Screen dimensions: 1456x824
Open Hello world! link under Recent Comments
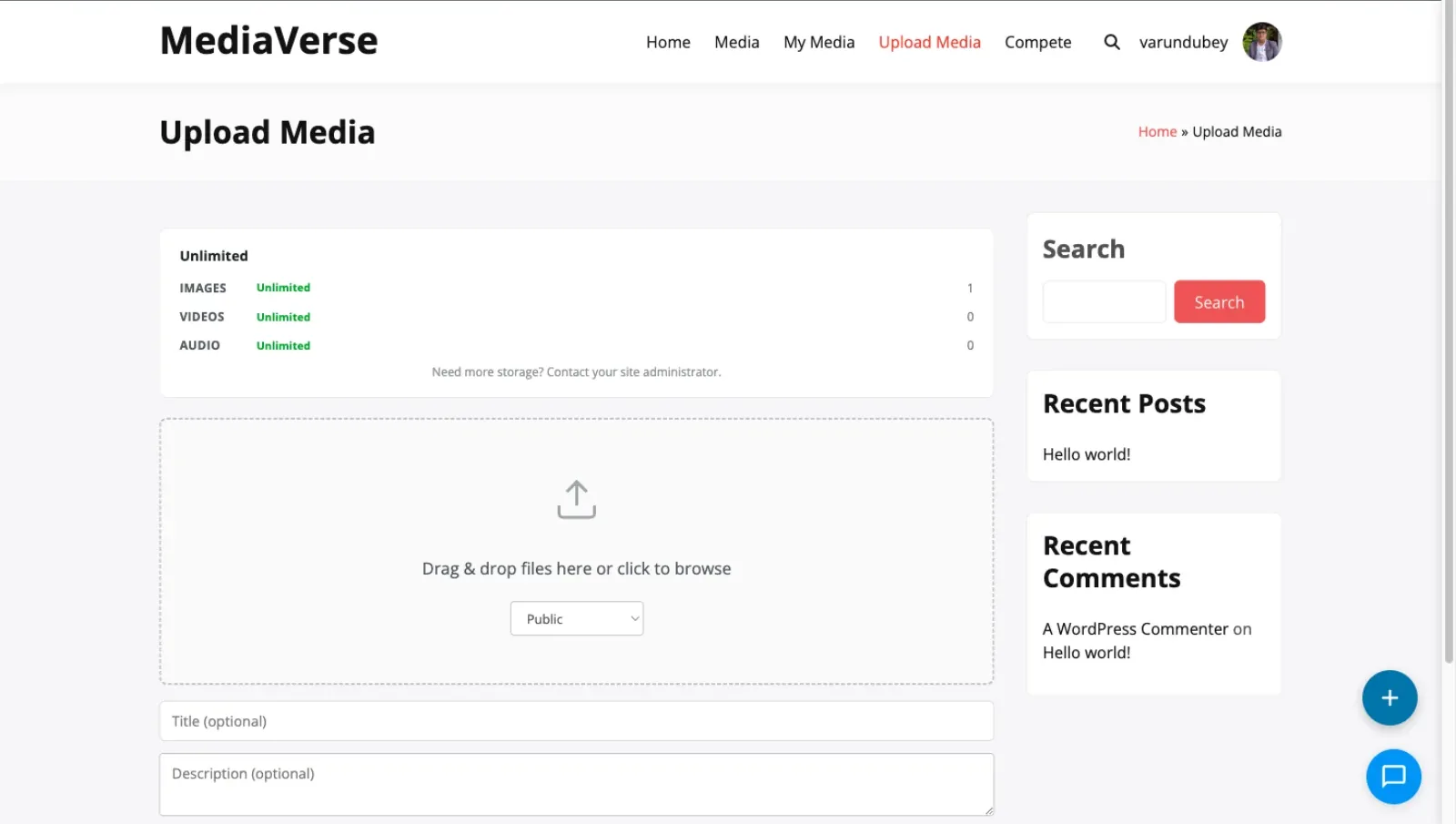[x=1087, y=653]
